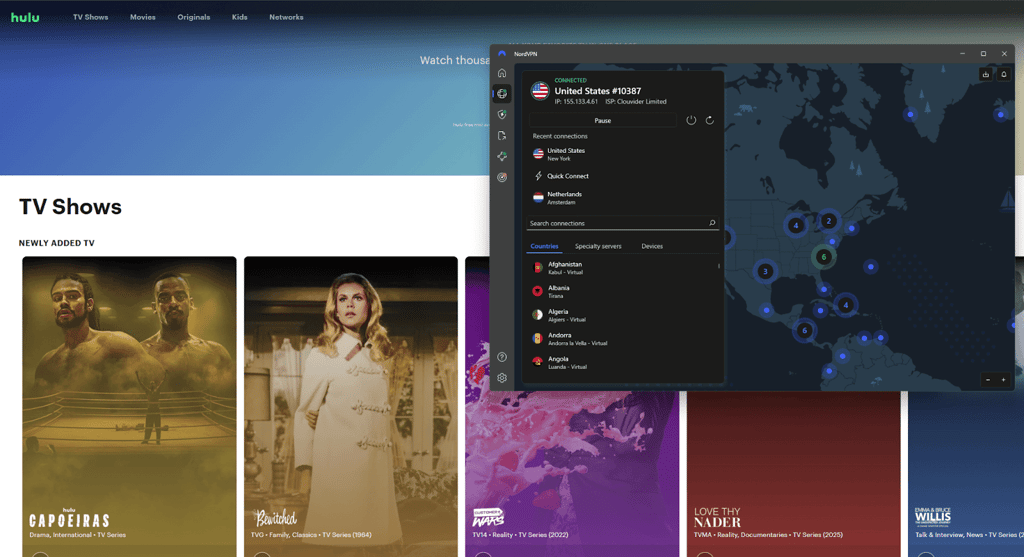Open the target radar icon in sidebar

pos(502,178)
